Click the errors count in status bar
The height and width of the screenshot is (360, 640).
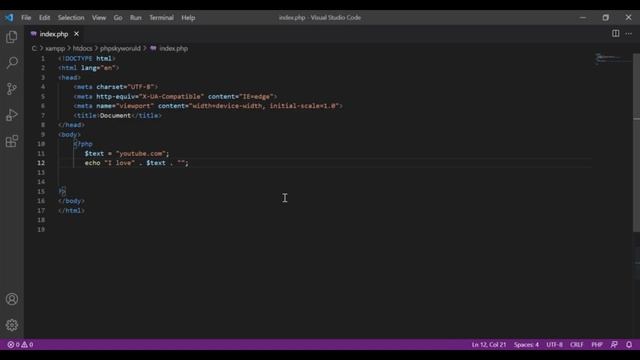[13, 345]
